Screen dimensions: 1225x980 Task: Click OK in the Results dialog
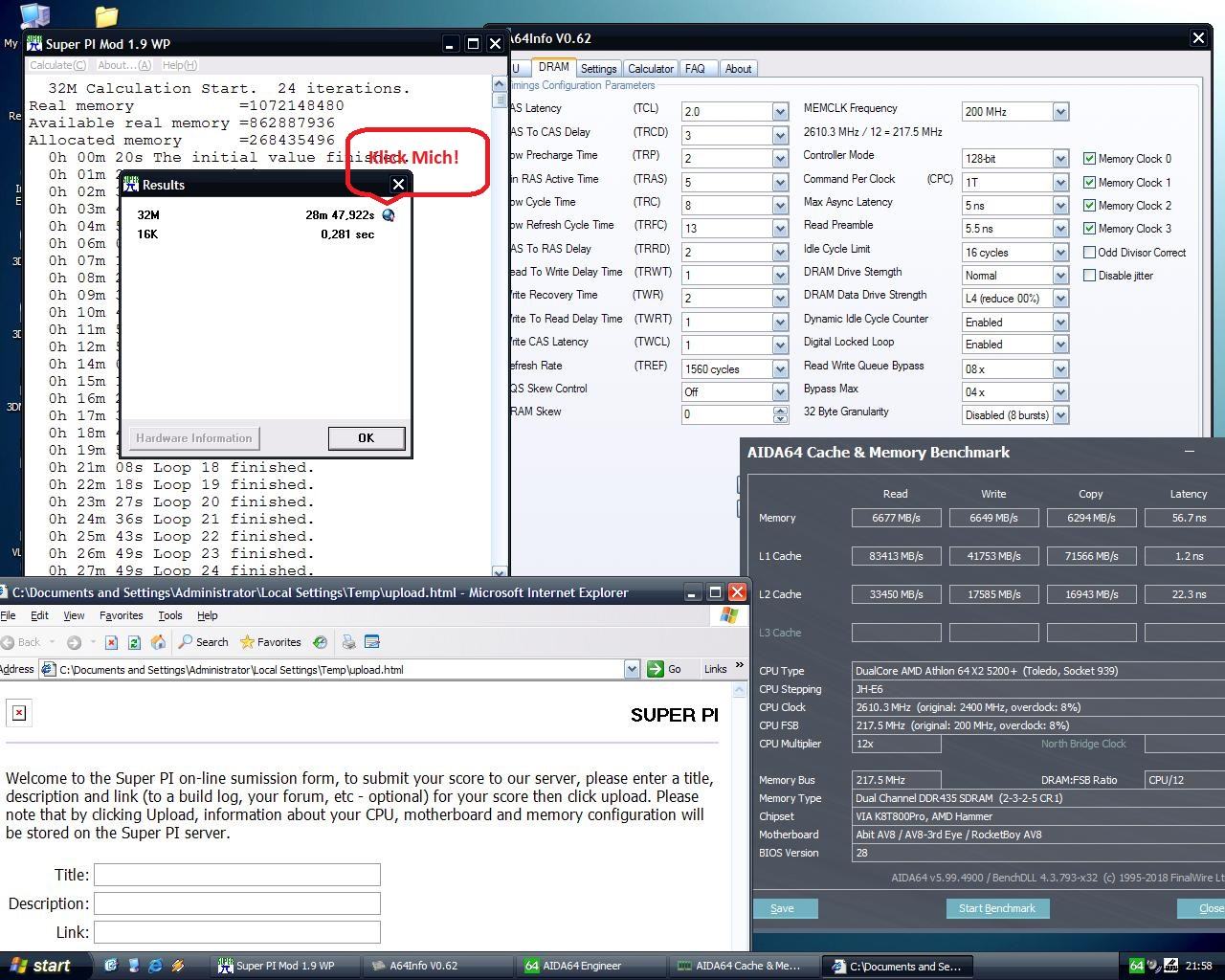pos(366,438)
